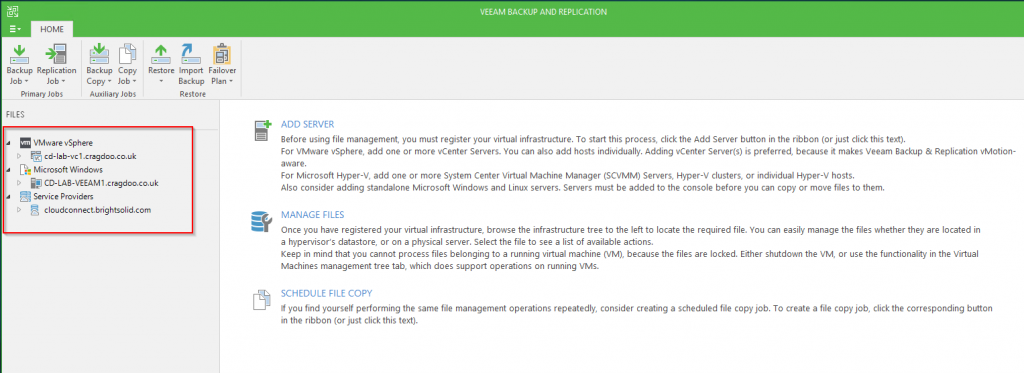
Task: Open the Replication Job ribbon button
Action: [57, 65]
